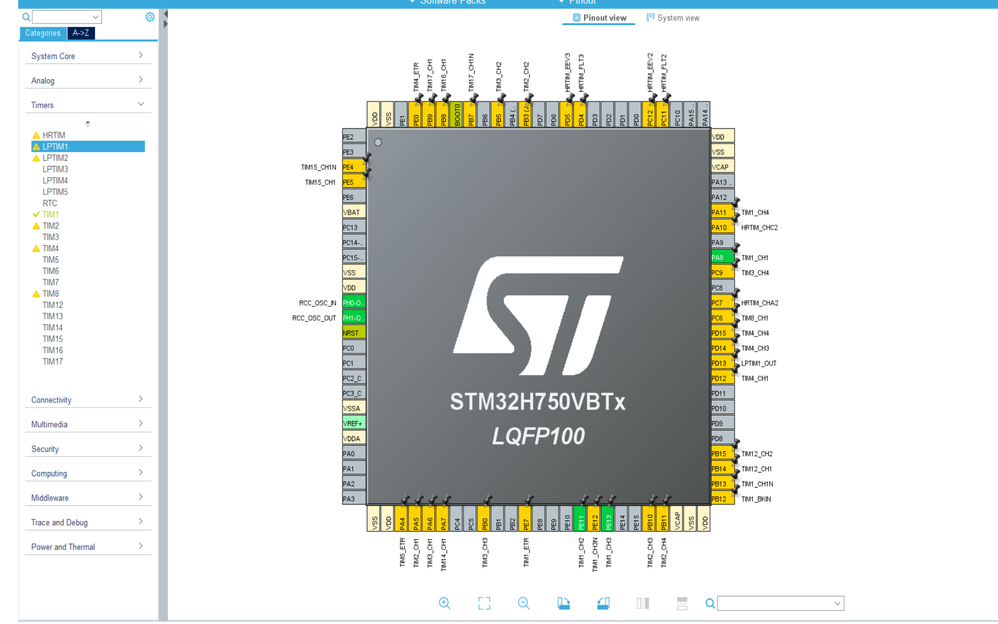This screenshot has width=998, height=624.
Task: Expand the Connectivity category
Action: 88,400
